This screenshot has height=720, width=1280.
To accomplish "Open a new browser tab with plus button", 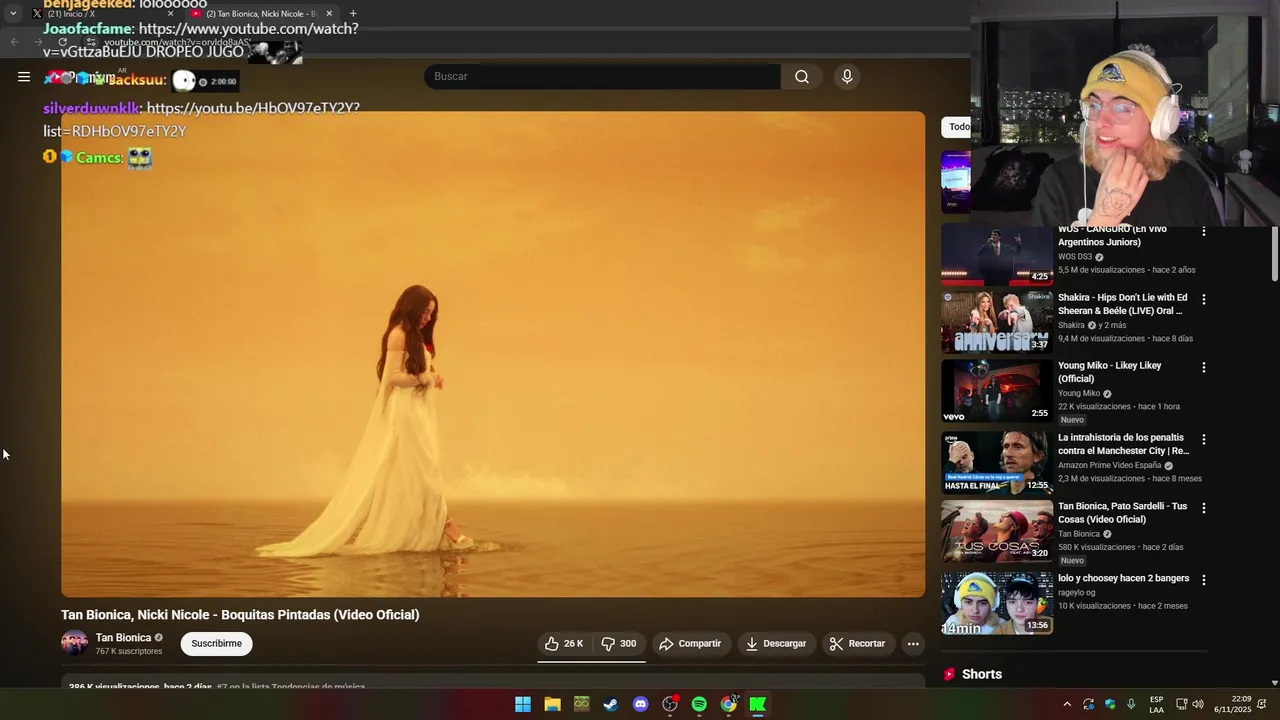I will click(353, 14).
